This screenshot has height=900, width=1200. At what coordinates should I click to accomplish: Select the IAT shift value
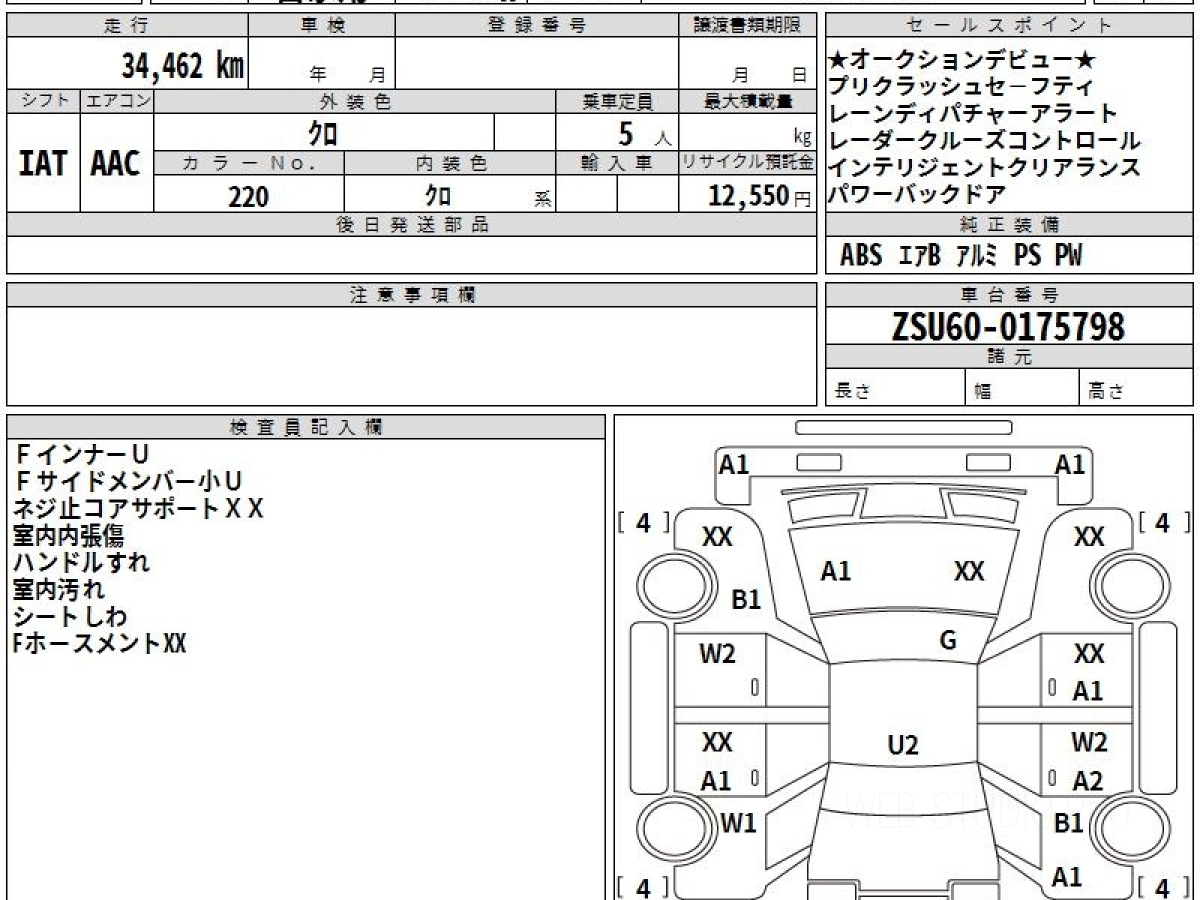[43, 163]
